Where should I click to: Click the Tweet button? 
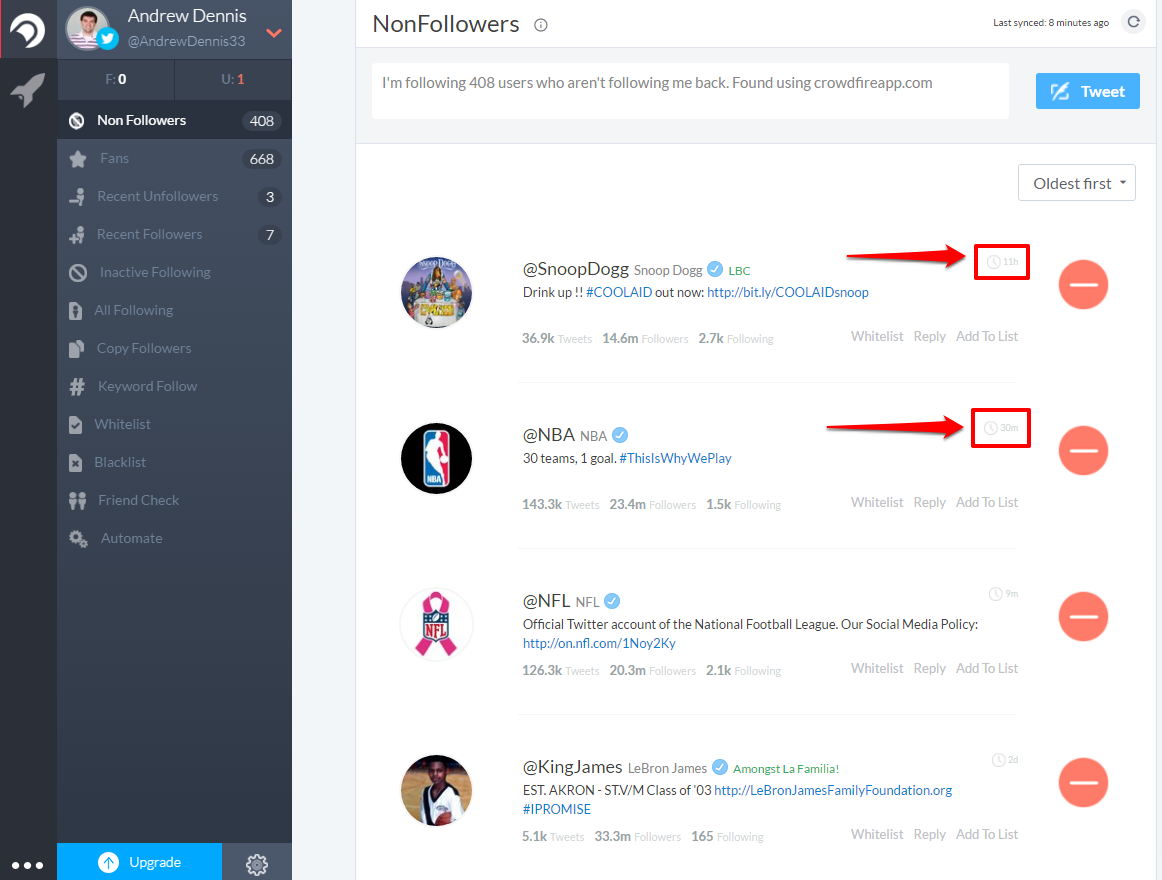(1087, 91)
